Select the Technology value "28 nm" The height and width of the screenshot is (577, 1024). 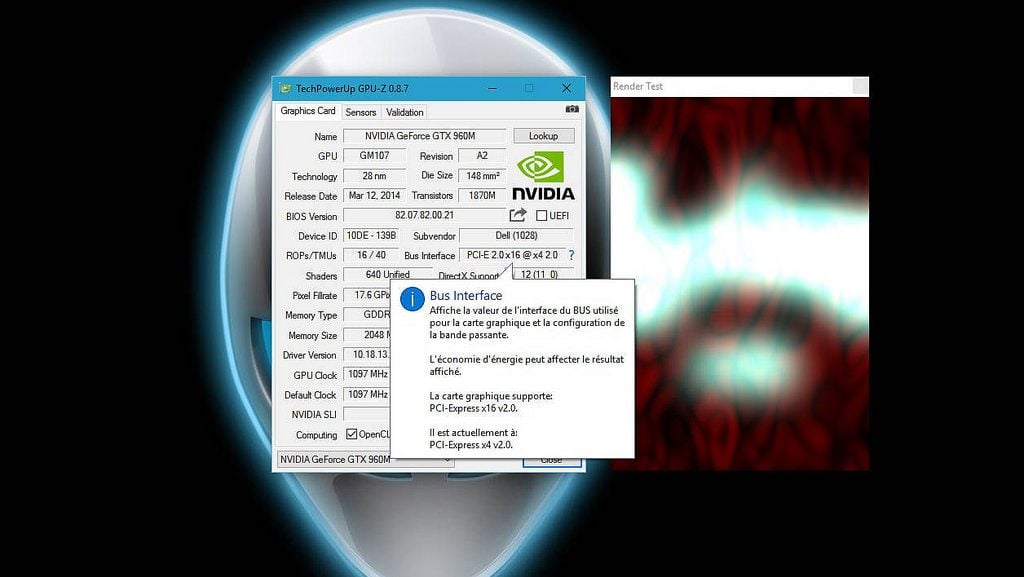[374, 176]
